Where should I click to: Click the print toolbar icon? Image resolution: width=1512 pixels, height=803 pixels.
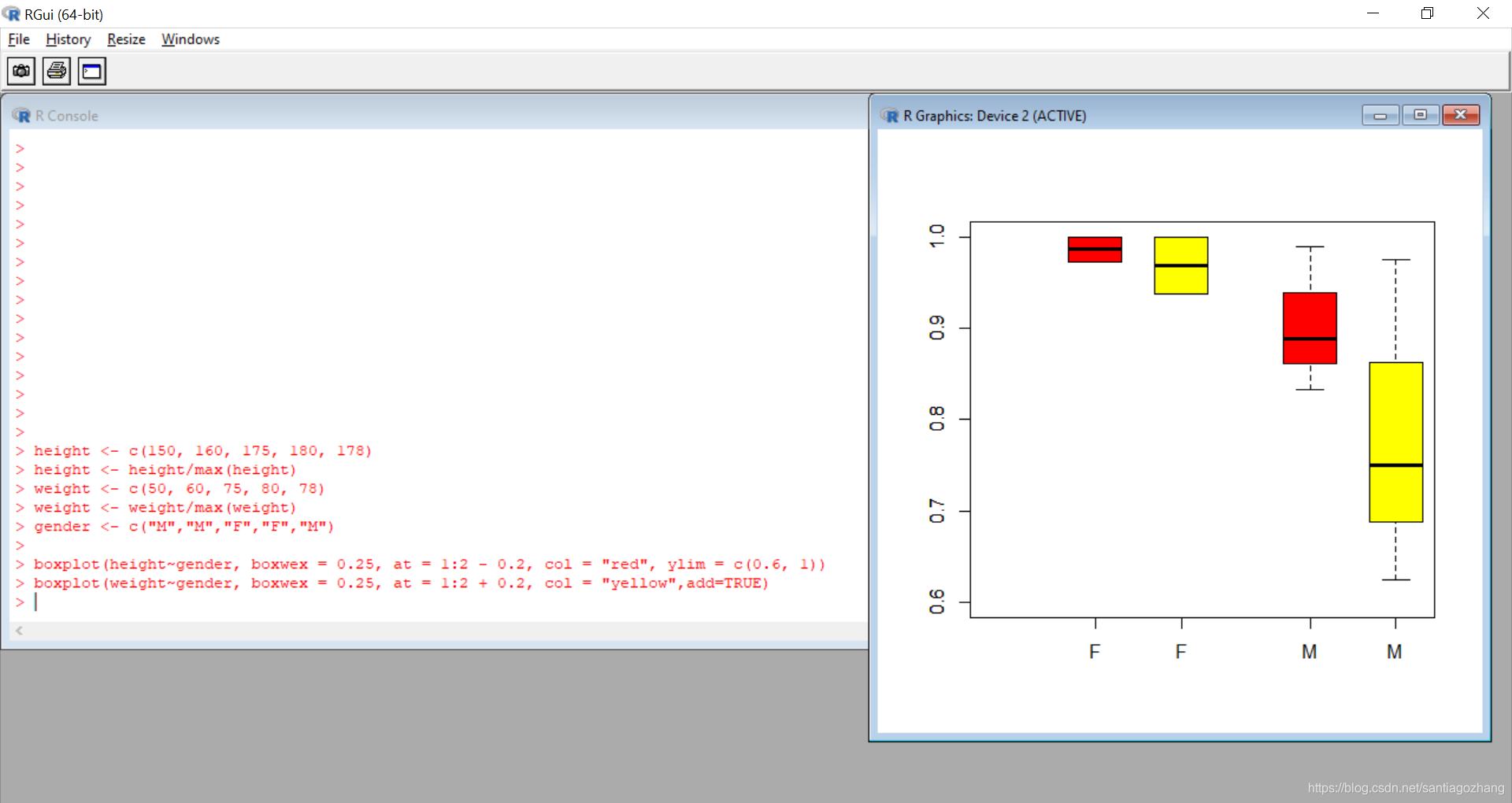coord(57,72)
